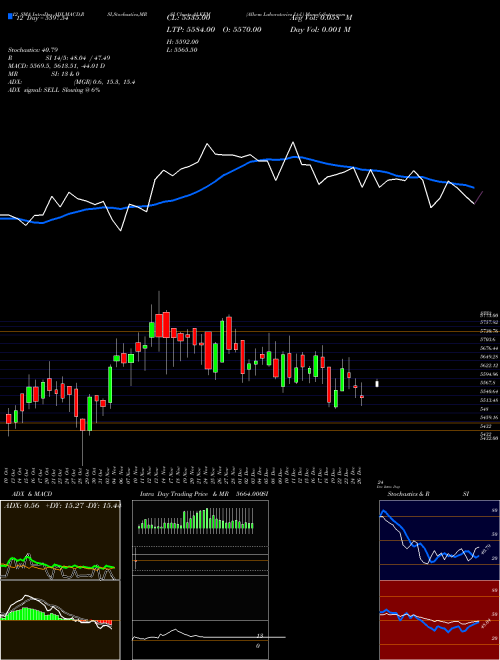Select the O: 5570.00 open price
This screenshot has height=660, width=500.
tap(242, 29)
